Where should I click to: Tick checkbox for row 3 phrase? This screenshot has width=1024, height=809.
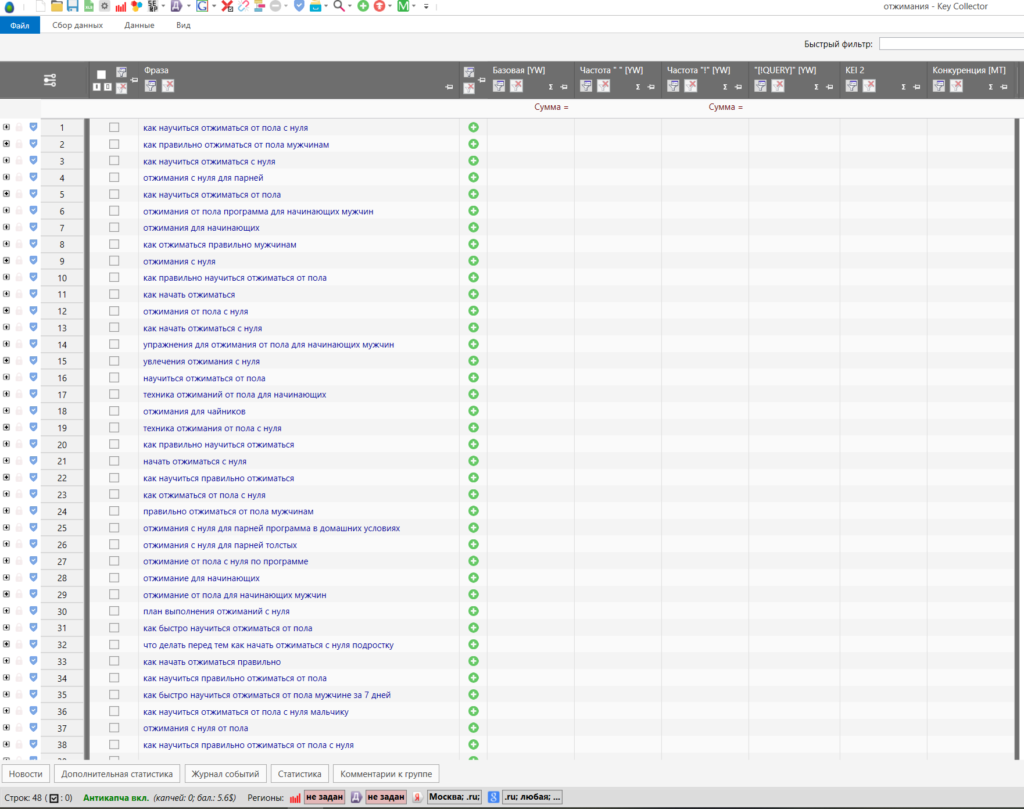click(x=114, y=161)
